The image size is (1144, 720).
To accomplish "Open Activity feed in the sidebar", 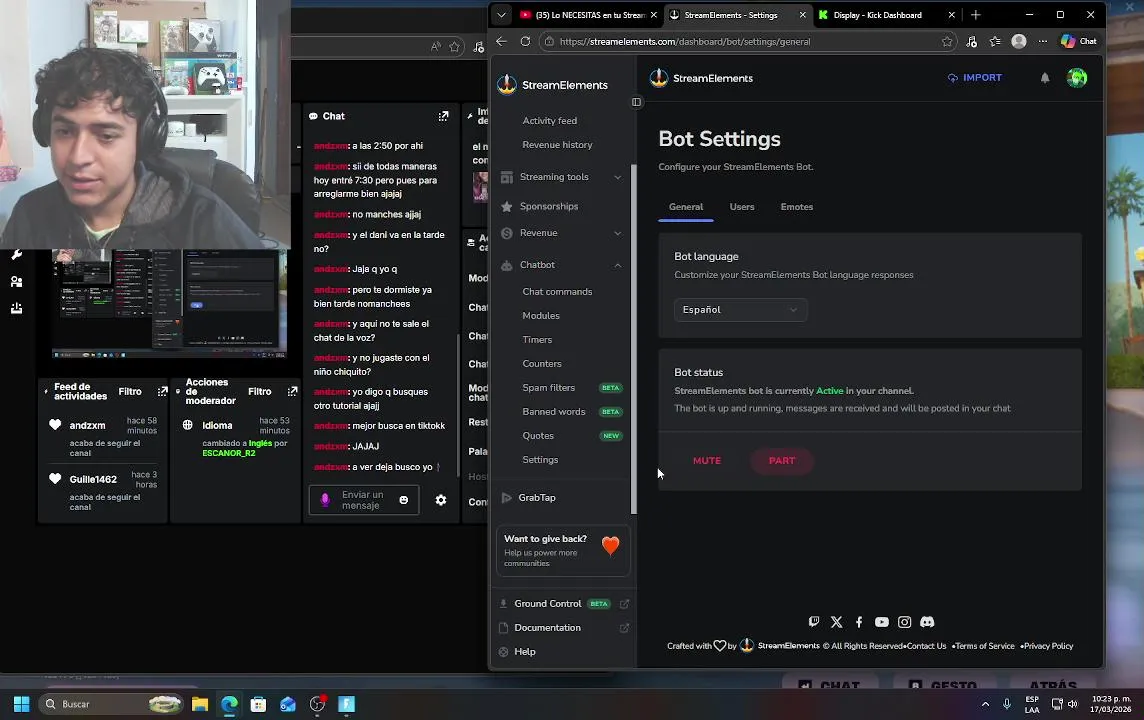I will [550, 121].
